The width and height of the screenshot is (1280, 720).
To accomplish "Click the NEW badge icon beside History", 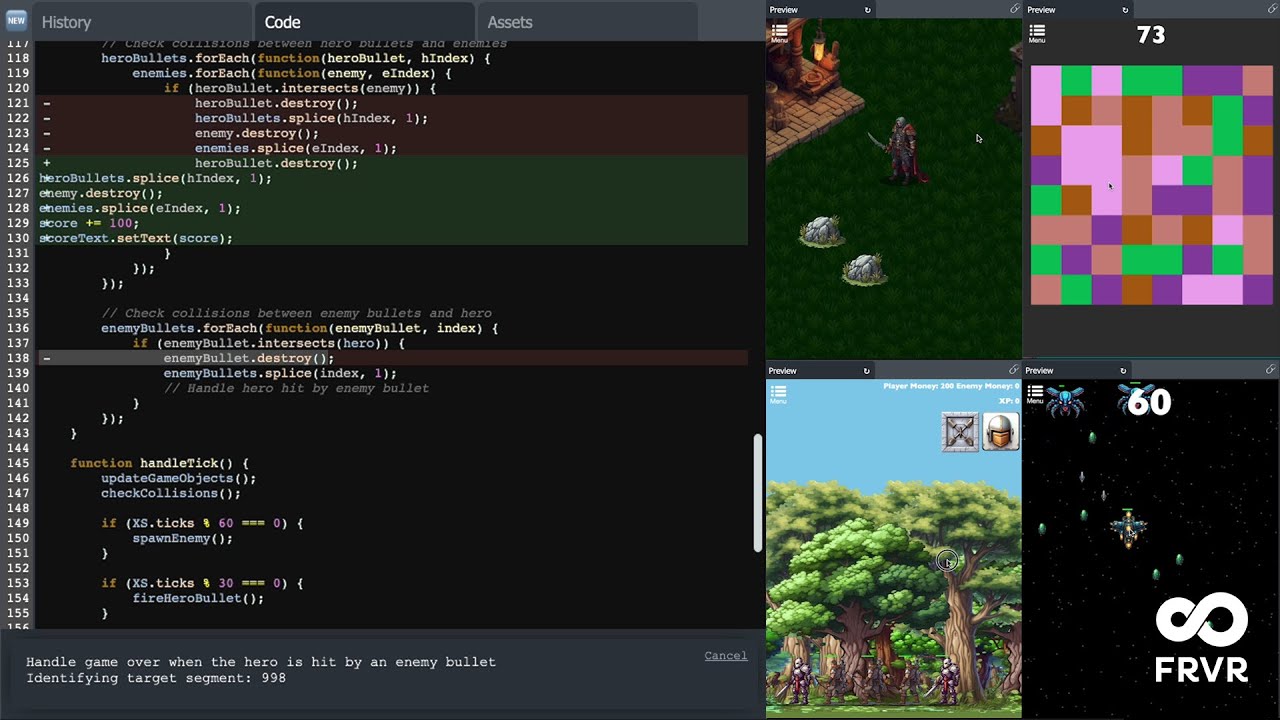I will 16,20.
